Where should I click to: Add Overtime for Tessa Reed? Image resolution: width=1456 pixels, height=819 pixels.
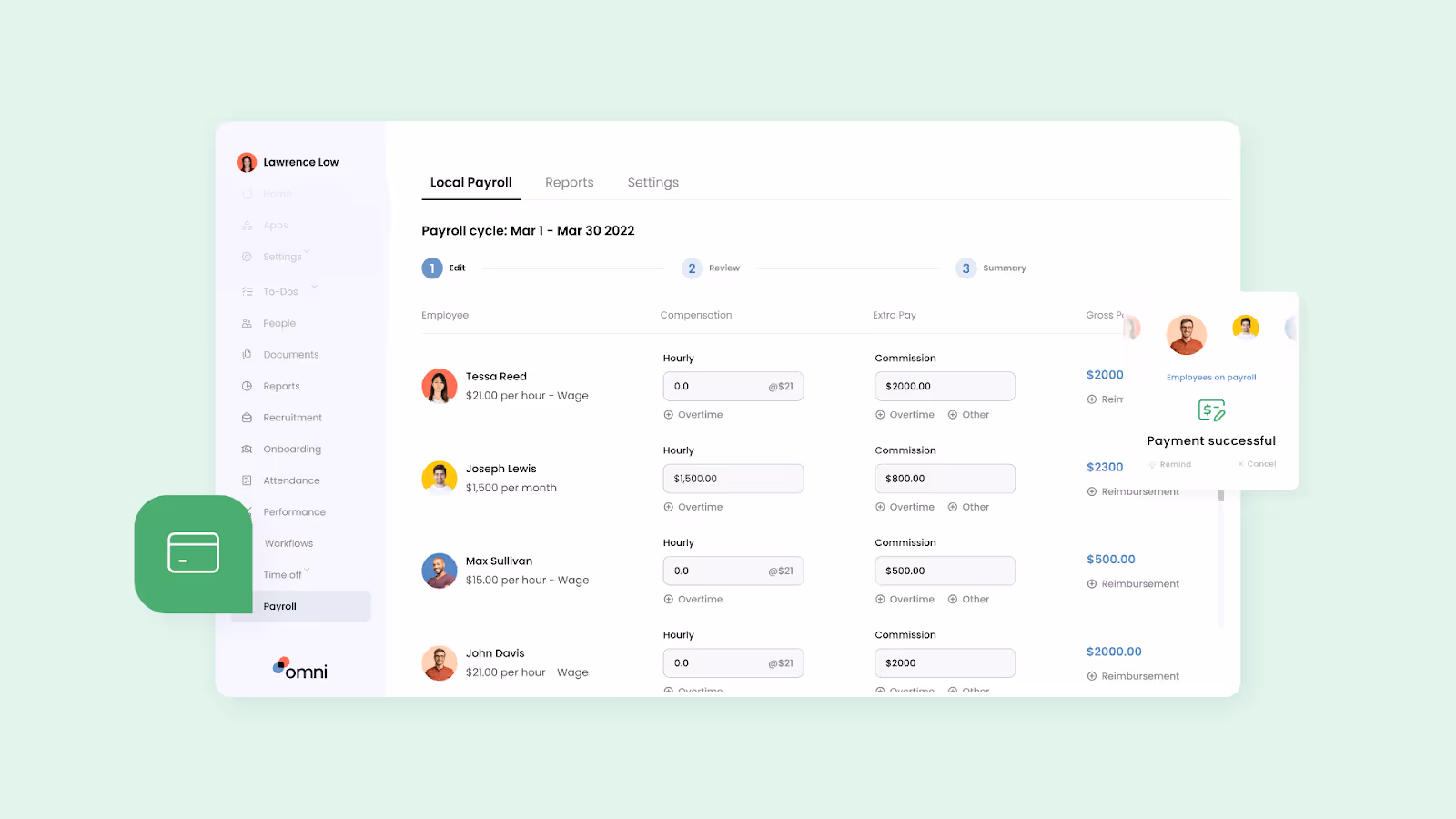point(693,414)
